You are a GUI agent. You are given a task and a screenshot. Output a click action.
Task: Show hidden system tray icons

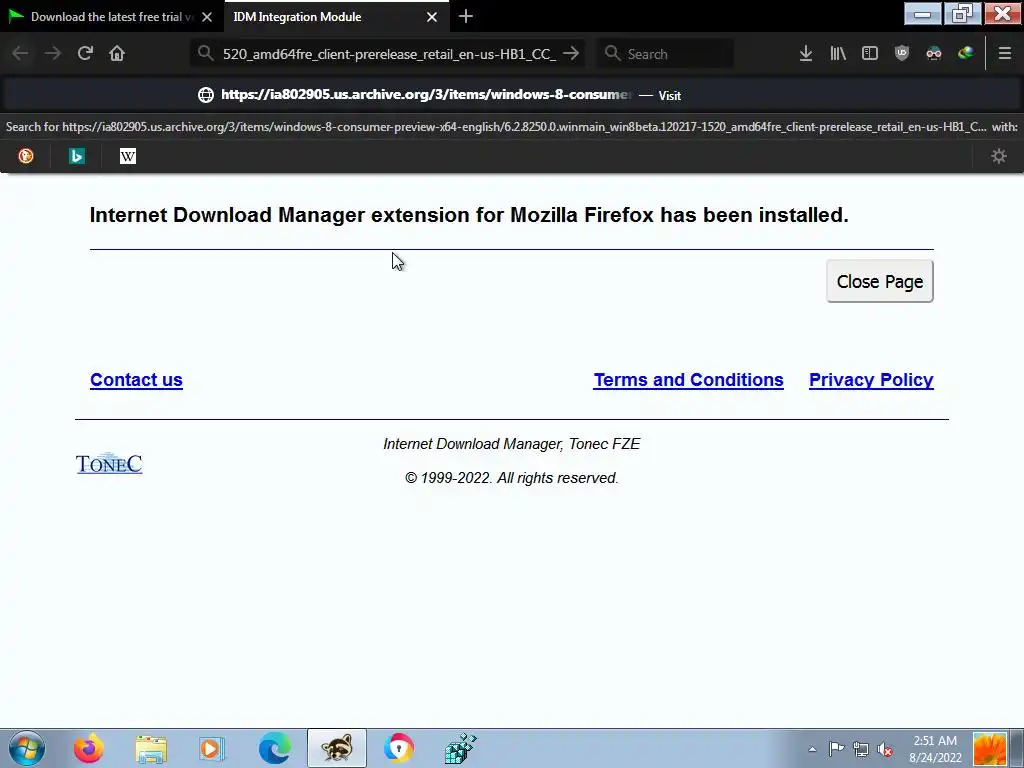[812, 749]
